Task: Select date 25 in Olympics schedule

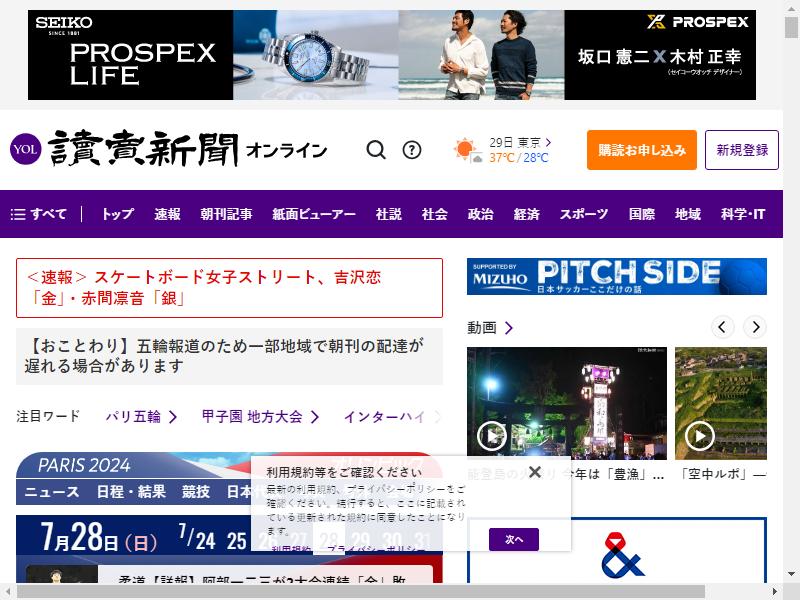Action: tap(236, 541)
